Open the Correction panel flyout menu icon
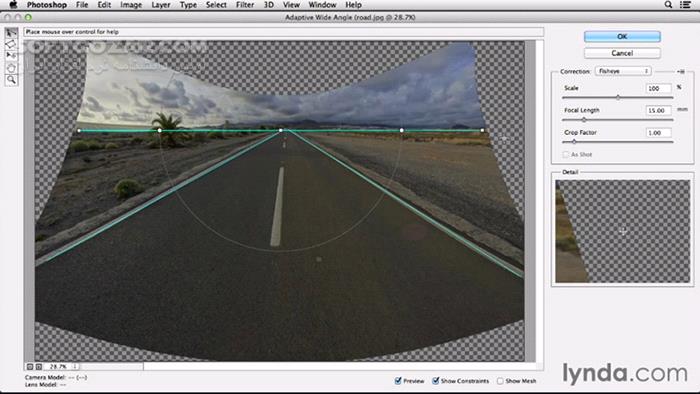 point(681,71)
